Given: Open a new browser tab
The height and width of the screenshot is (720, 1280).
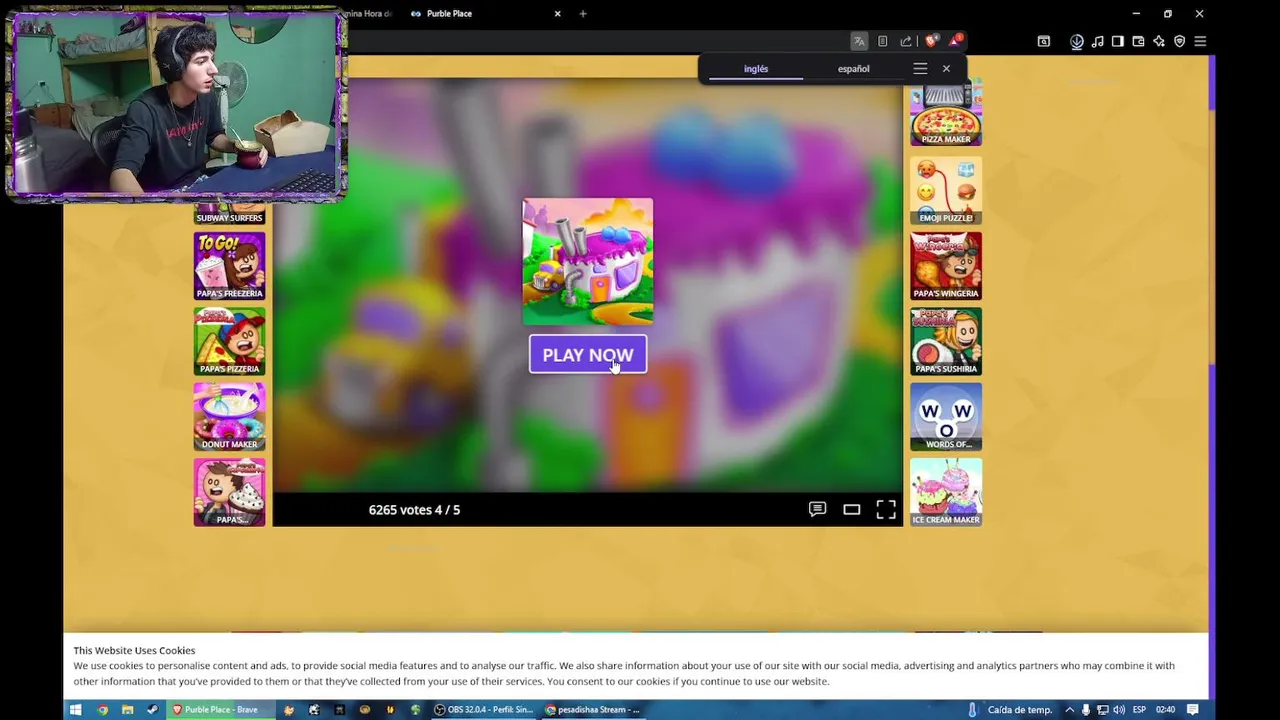Looking at the screenshot, I should [583, 14].
